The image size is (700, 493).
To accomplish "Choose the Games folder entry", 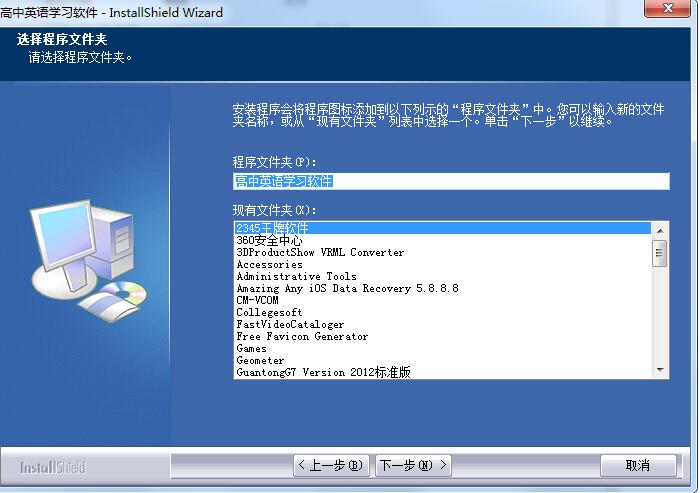I will (x=442, y=348).
